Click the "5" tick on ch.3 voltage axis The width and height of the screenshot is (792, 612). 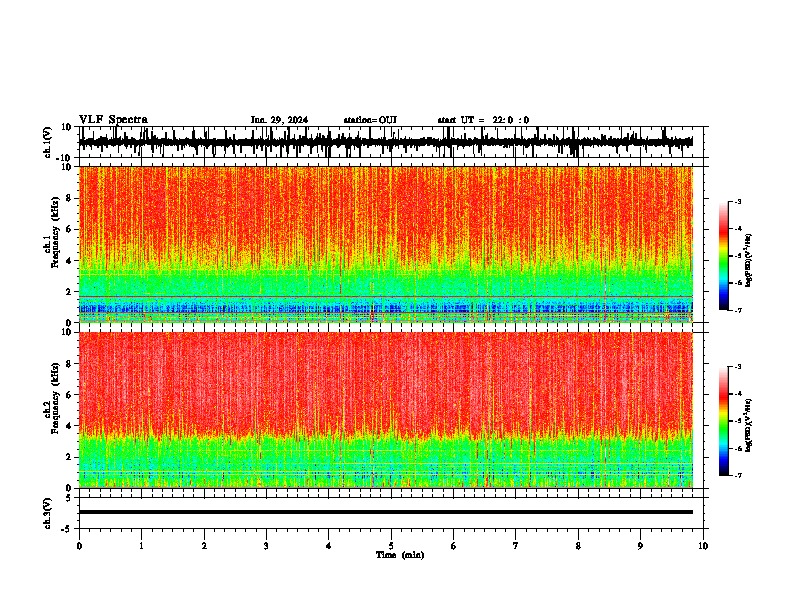coord(69,498)
